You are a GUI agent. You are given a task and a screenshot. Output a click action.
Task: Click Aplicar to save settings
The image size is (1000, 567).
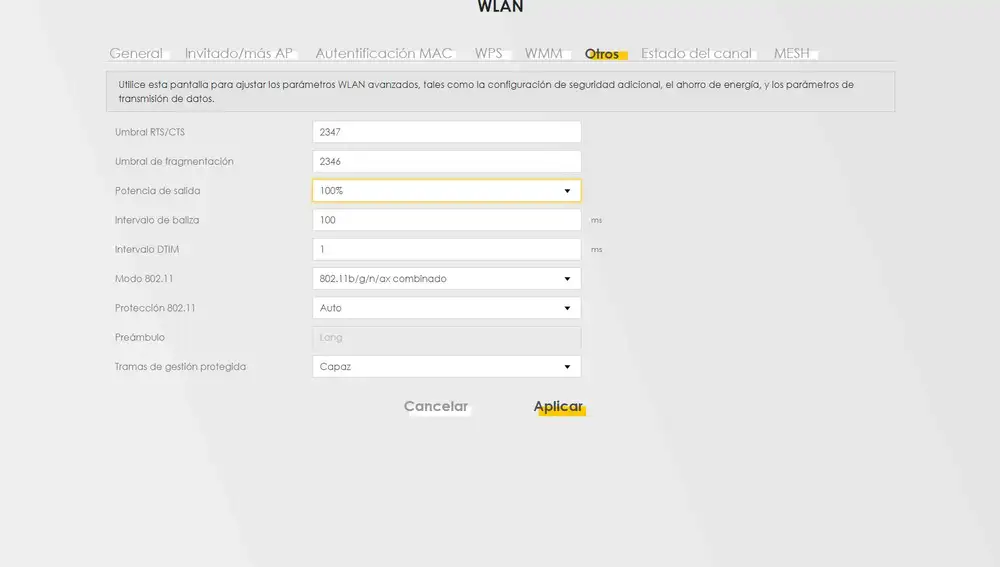pos(558,406)
